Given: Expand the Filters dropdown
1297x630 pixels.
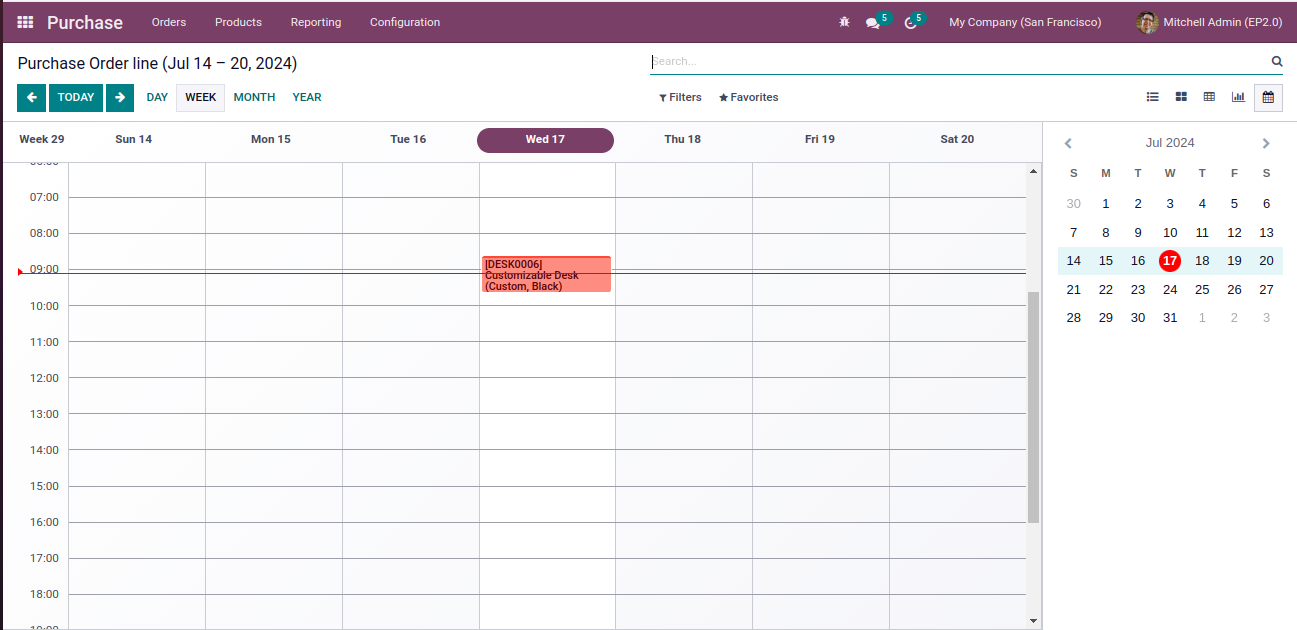Looking at the screenshot, I should tap(680, 98).
